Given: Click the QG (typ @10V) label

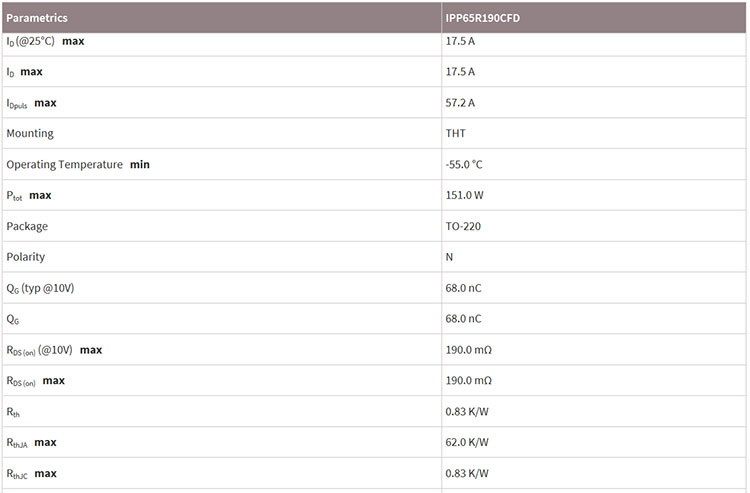Looking at the screenshot, I should (x=40, y=288).
